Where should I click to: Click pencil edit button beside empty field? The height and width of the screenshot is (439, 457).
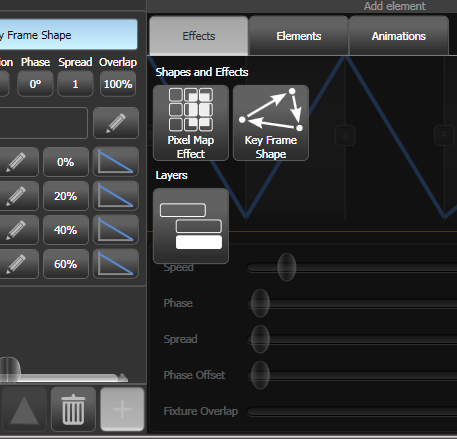(x=116, y=123)
